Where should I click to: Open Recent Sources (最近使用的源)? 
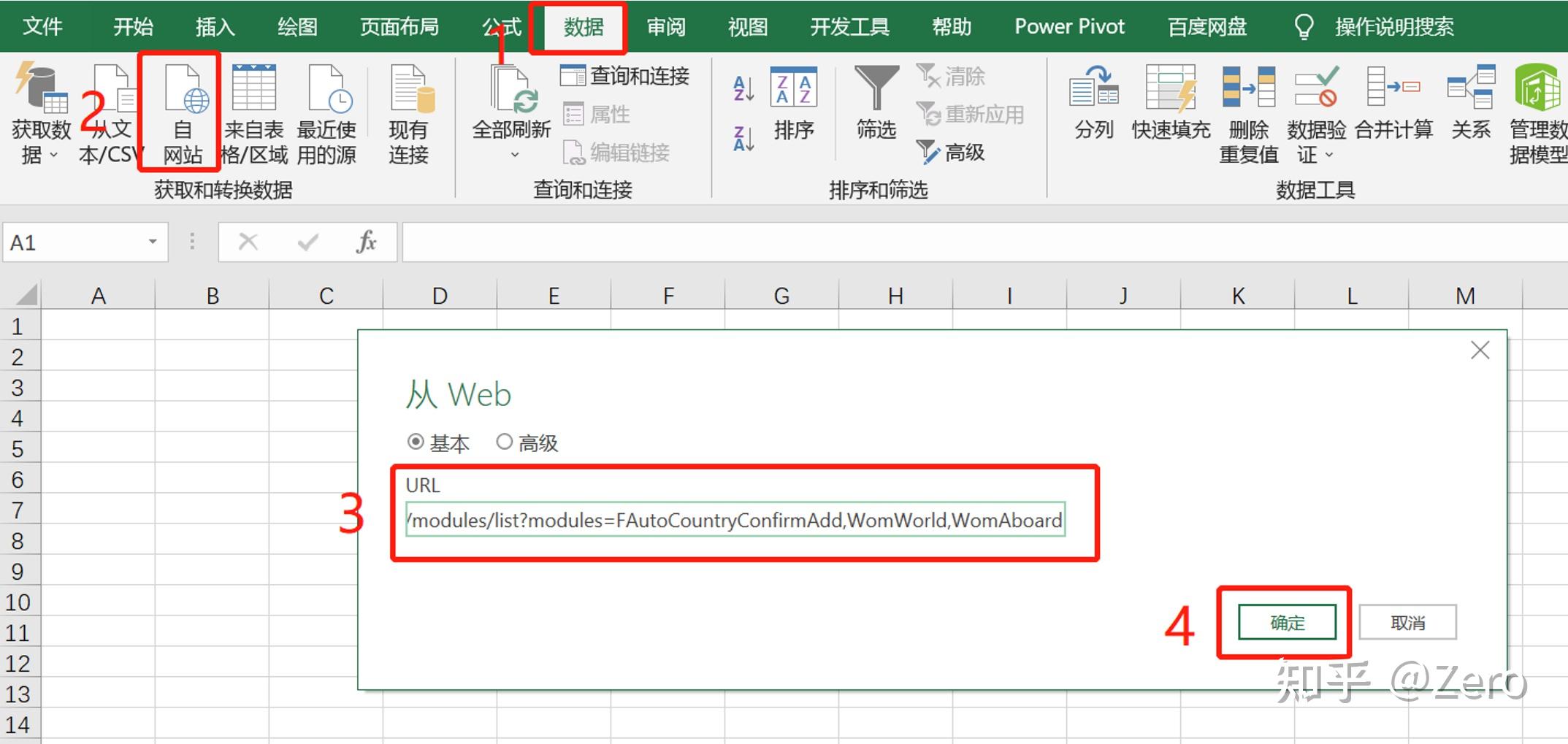[x=326, y=114]
